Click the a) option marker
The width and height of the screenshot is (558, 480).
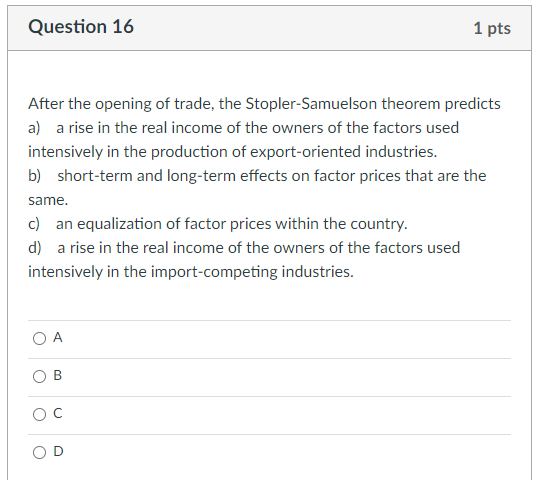(x=34, y=128)
